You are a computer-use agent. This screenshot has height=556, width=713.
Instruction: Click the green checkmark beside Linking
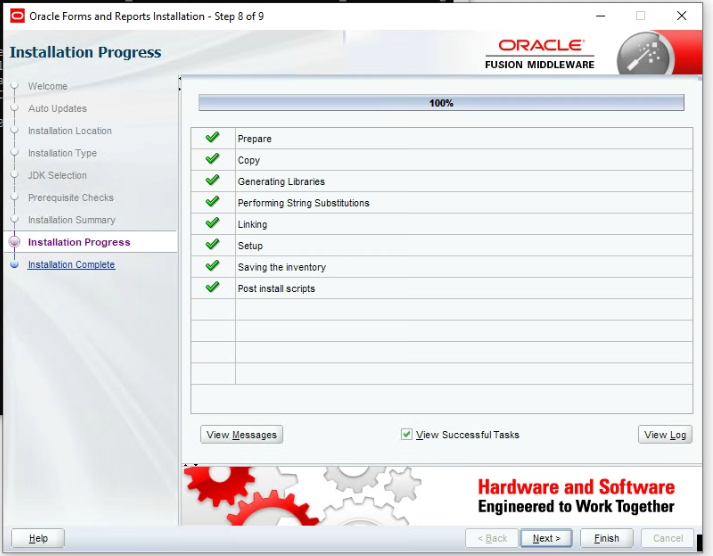212,223
